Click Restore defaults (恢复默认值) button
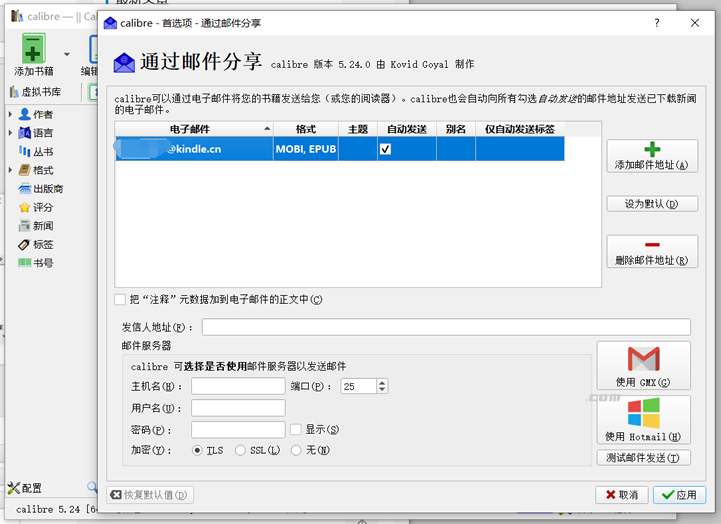The height and width of the screenshot is (524, 721). pyautogui.click(x=150, y=495)
